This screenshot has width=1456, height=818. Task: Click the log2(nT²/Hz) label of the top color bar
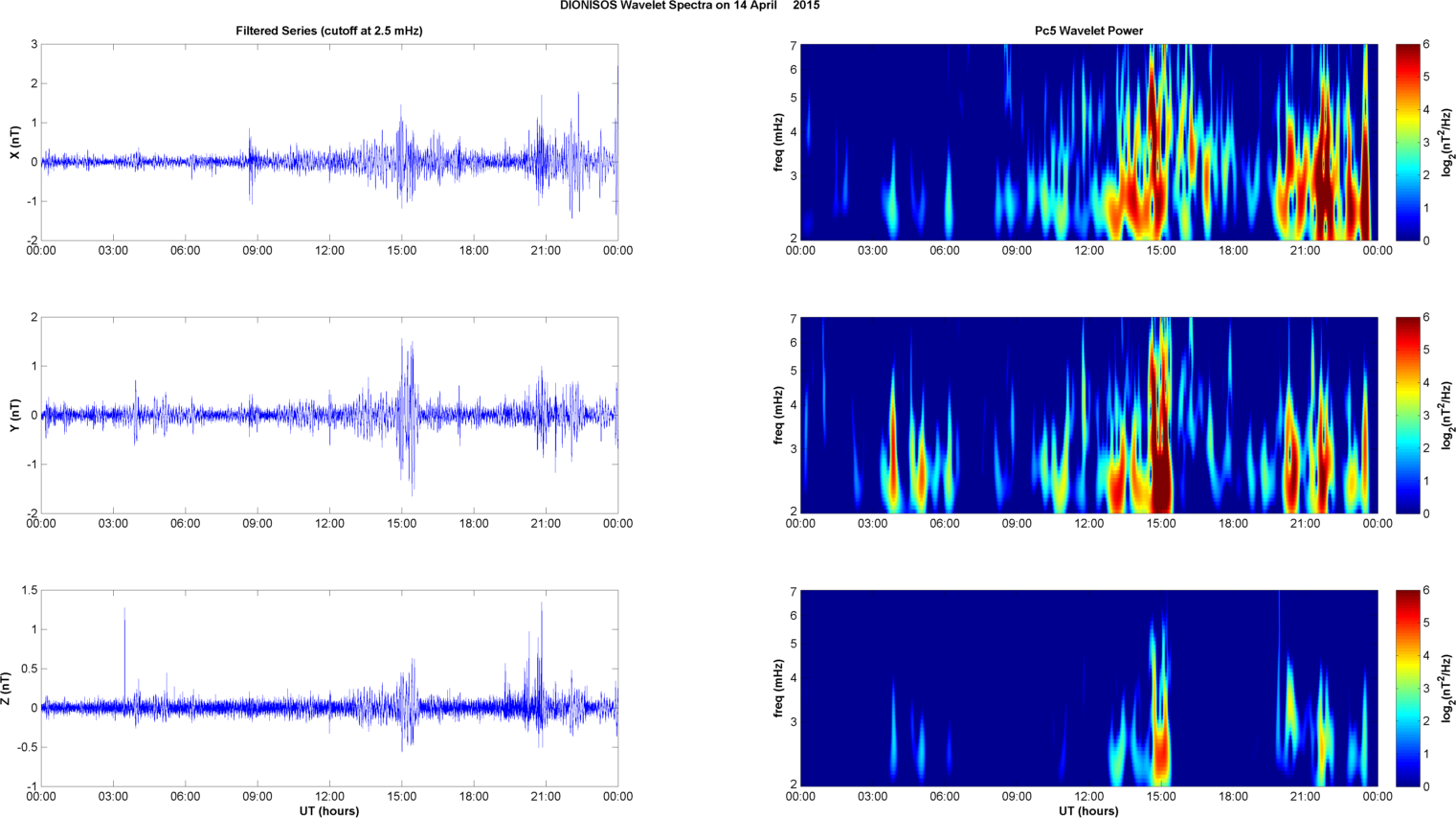pos(1447,143)
